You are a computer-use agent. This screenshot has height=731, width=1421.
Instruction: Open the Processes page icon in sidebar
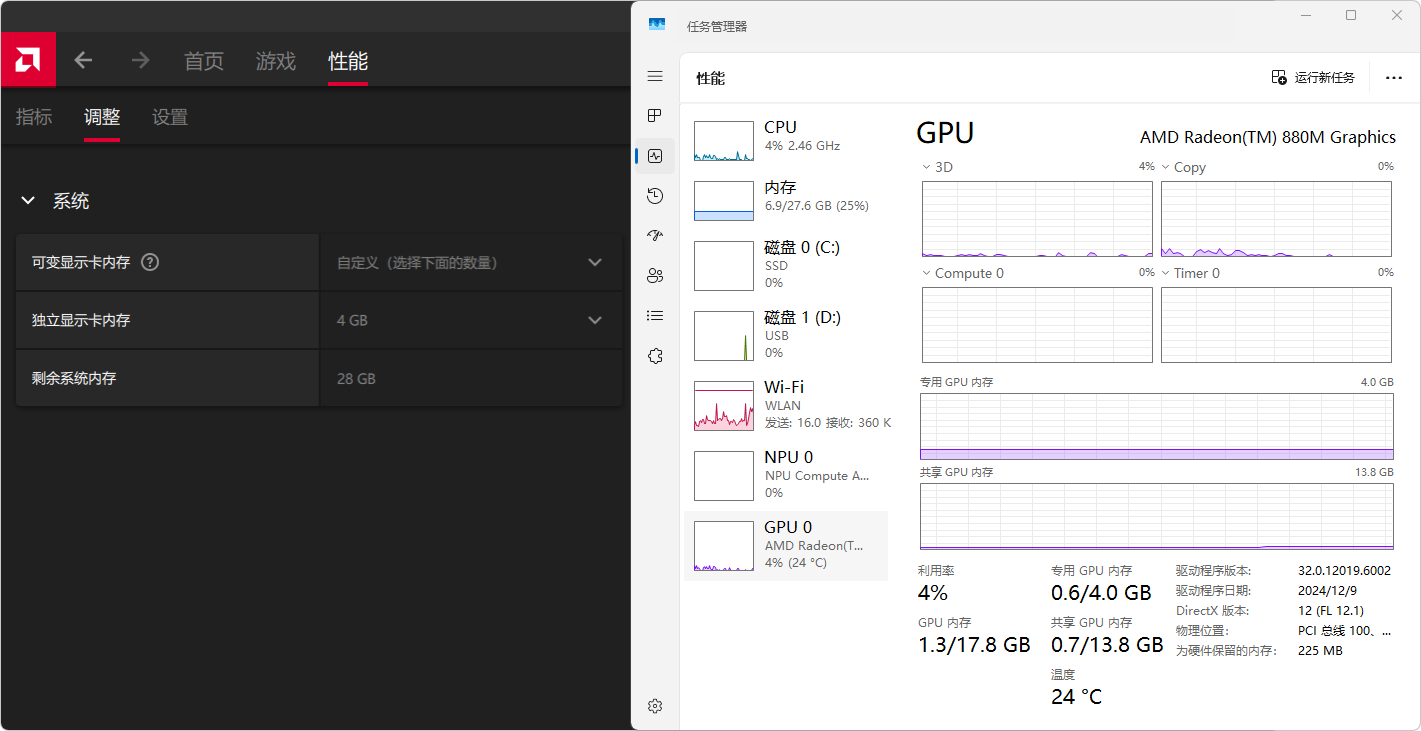point(655,116)
